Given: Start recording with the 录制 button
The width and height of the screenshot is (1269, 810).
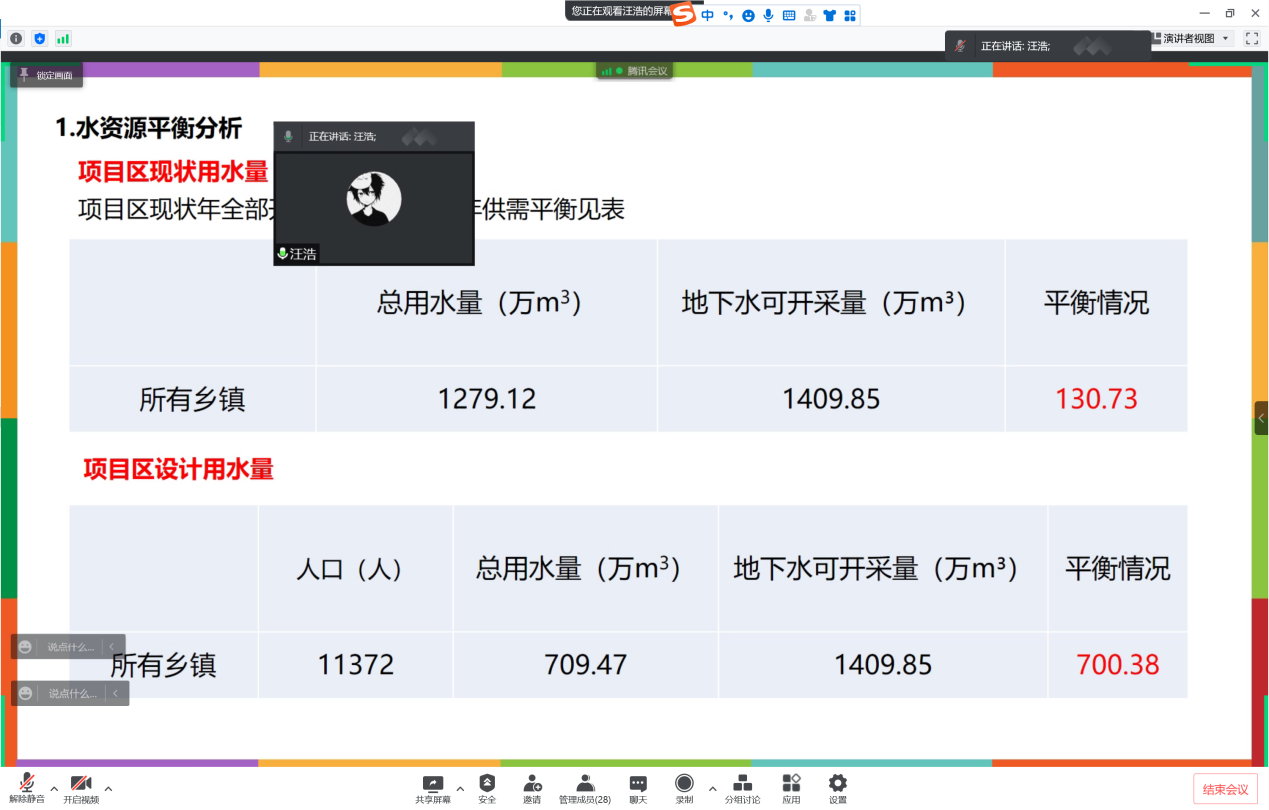Looking at the screenshot, I should (684, 785).
